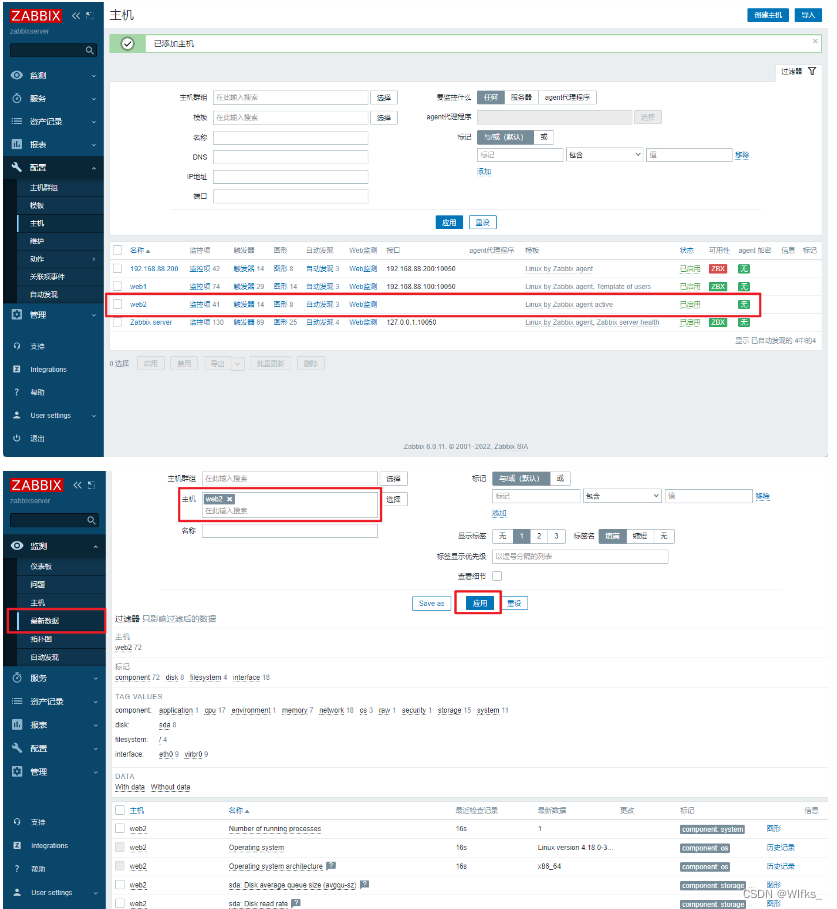Click the green ZBX badge in the web1 row
Viewport: 837px width, 909px height.
[x=718, y=286]
